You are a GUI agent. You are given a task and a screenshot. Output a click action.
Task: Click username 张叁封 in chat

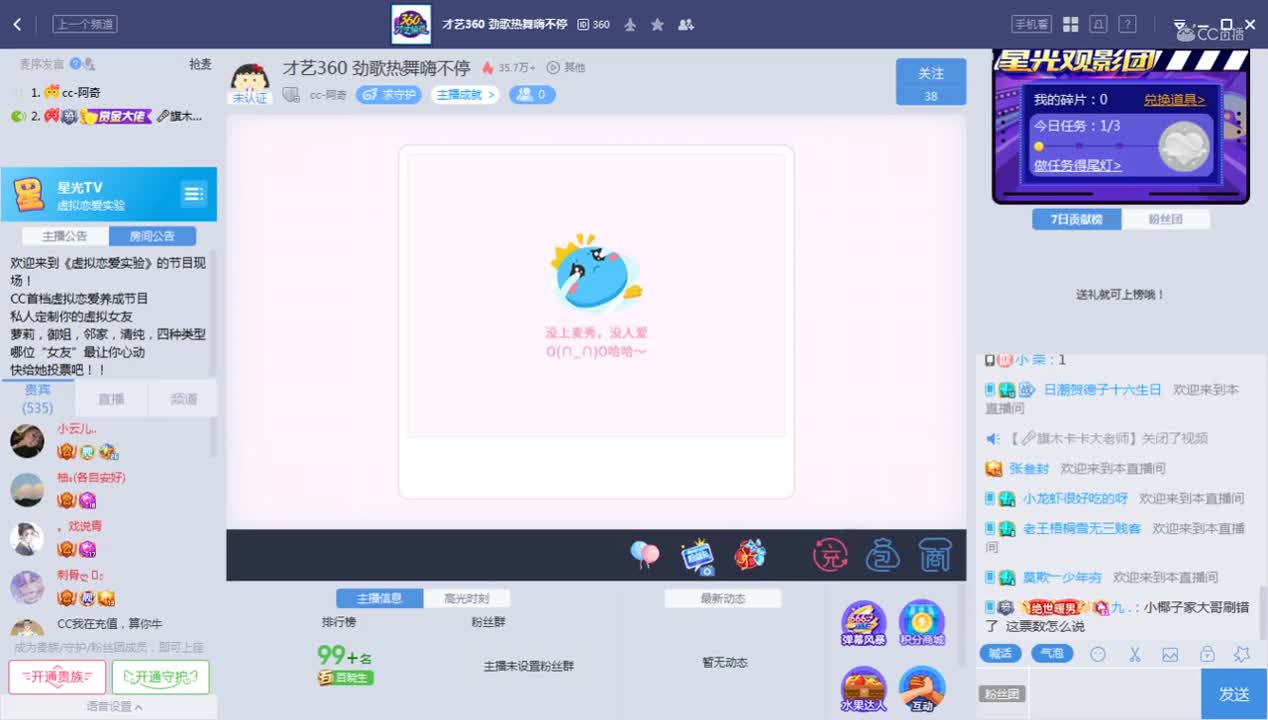point(1029,468)
